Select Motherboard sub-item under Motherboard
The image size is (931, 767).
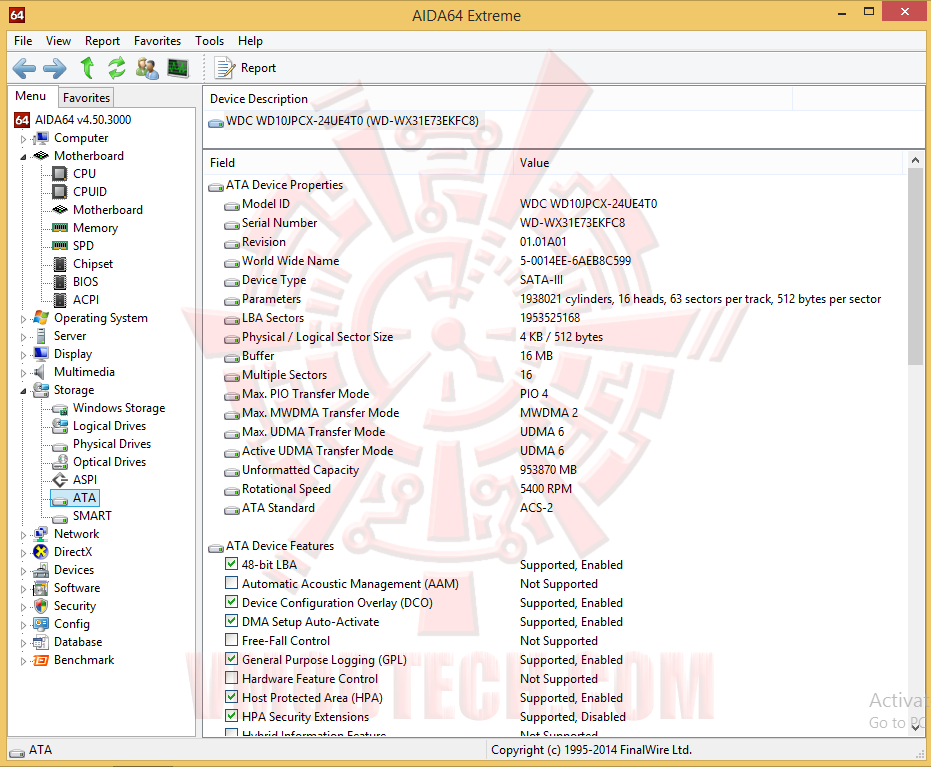107,210
